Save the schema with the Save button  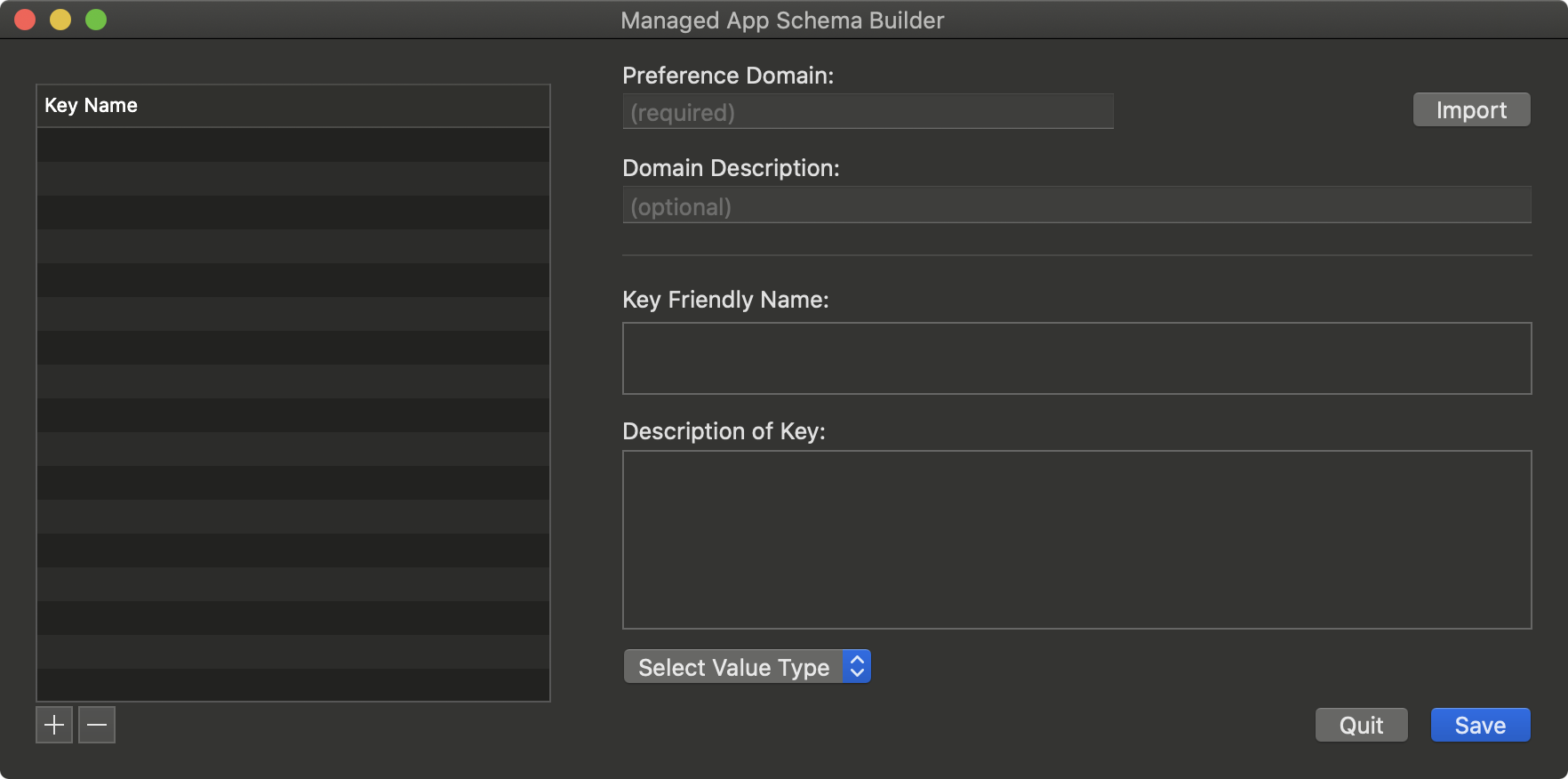(1480, 726)
